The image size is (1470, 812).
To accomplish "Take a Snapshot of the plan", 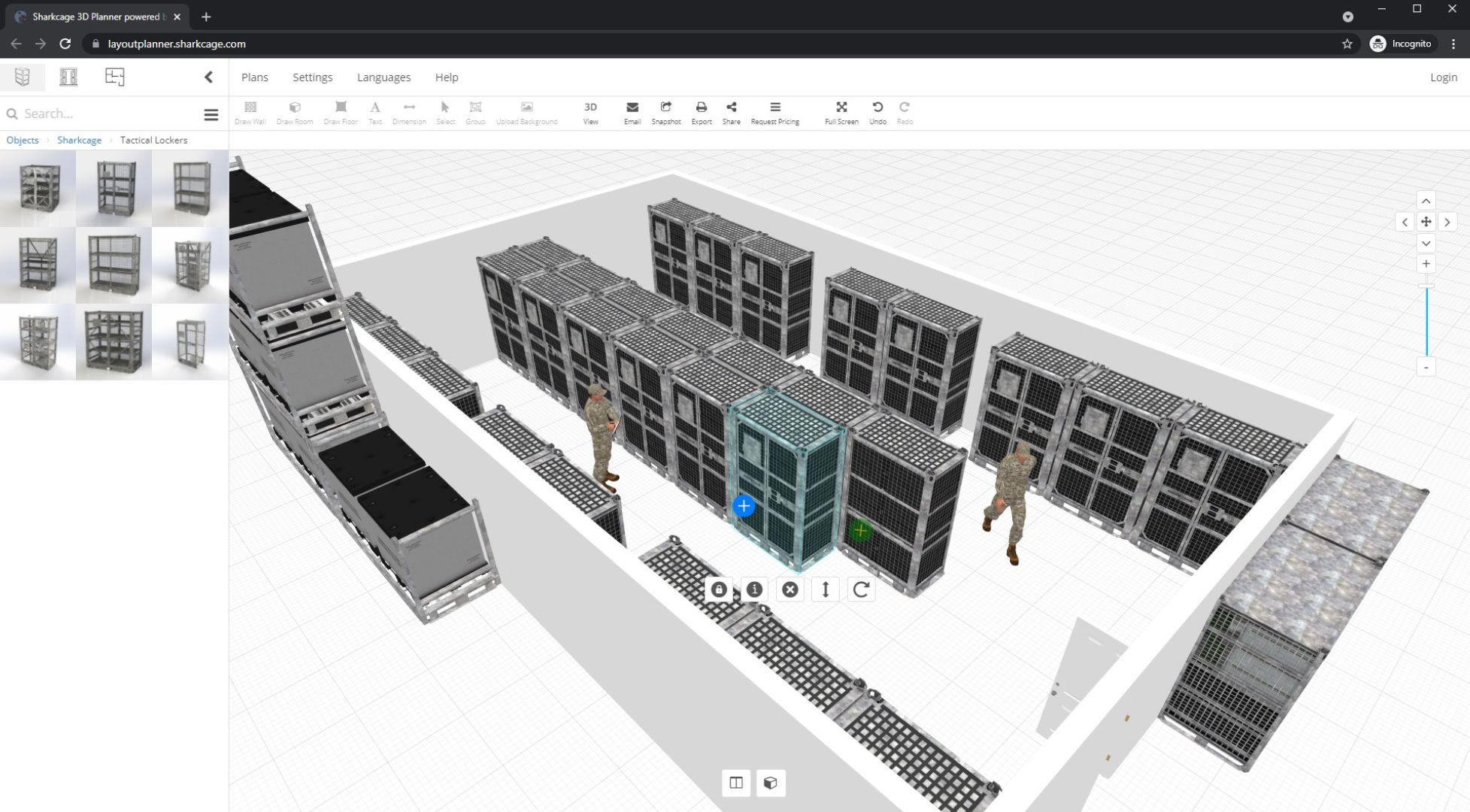I will (x=665, y=111).
